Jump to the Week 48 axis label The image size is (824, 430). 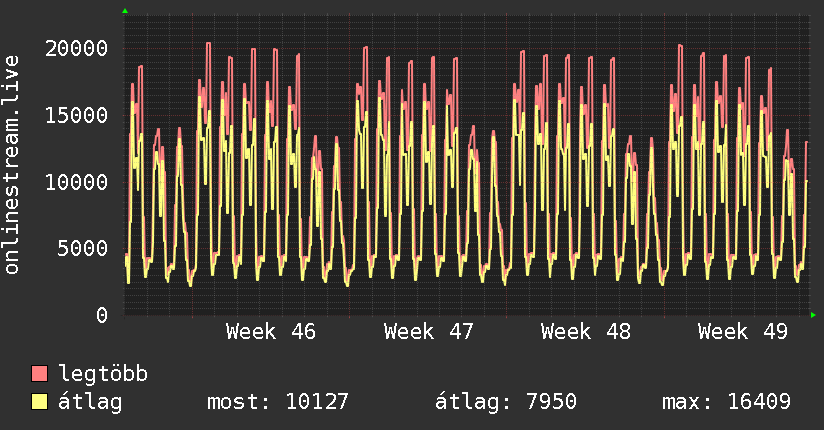point(585,332)
